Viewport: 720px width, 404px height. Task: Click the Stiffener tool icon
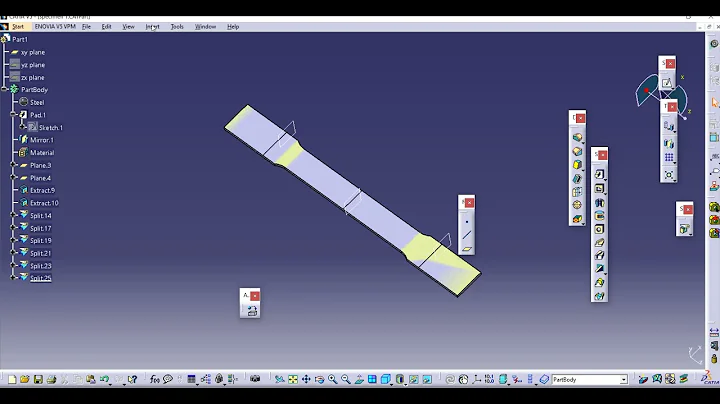click(599, 269)
